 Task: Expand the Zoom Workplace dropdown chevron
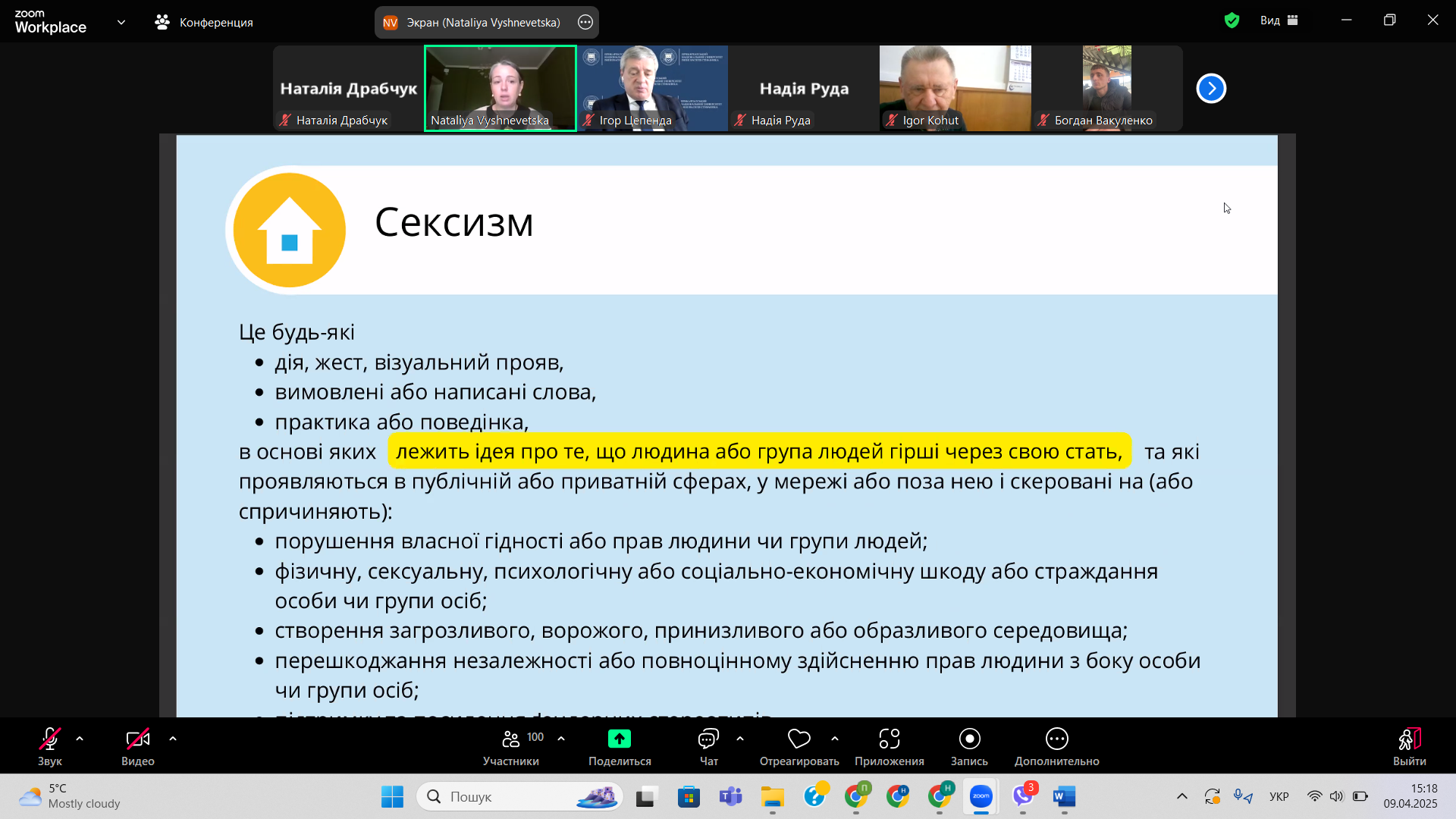coord(121,22)
